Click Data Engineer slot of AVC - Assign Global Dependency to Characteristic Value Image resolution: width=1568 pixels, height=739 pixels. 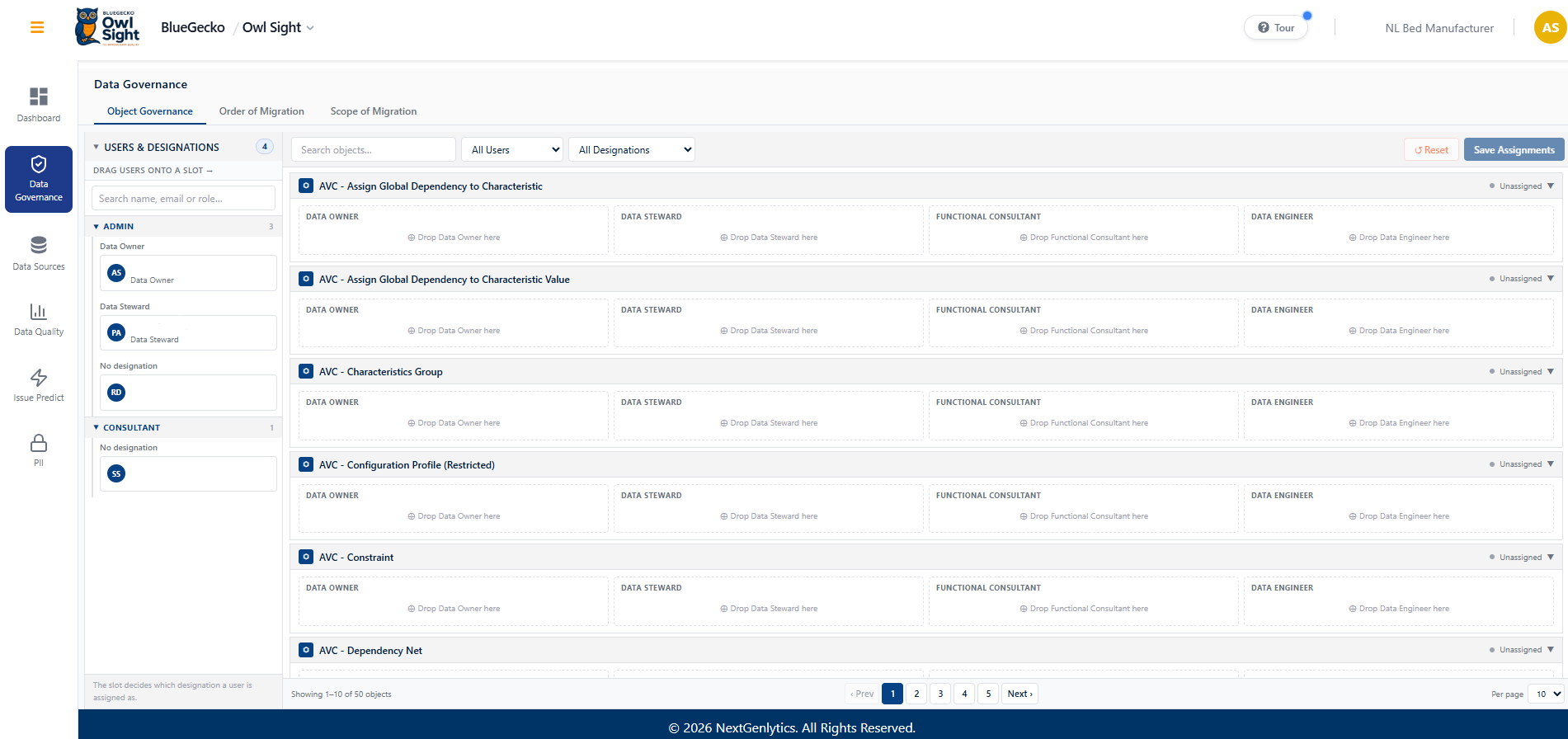pyautogui.click(x=1399, y=322)
